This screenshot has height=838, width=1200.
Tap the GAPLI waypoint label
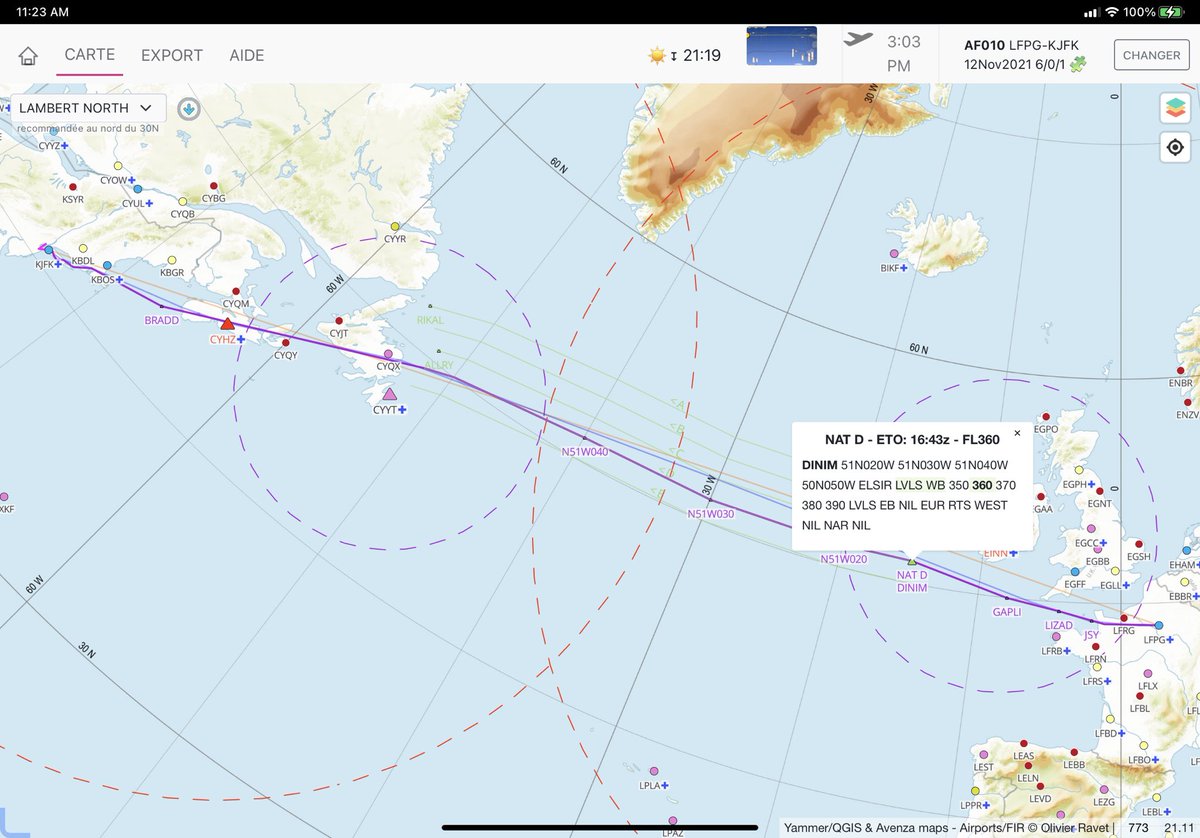pos(1007,611)
